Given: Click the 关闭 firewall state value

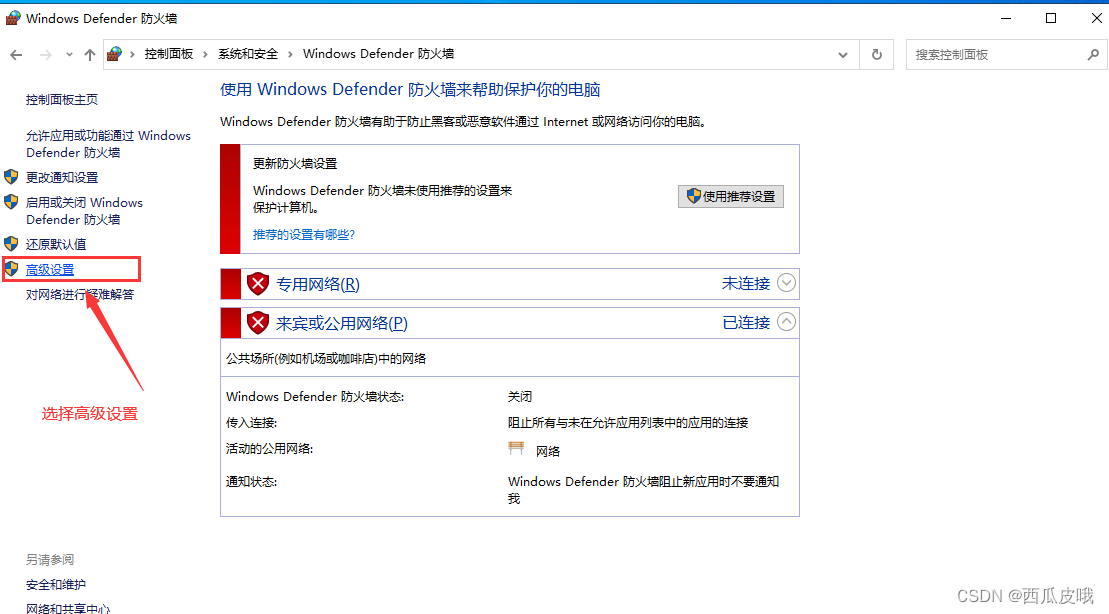Looking at the screenshot, I should (x=520, y=397).
